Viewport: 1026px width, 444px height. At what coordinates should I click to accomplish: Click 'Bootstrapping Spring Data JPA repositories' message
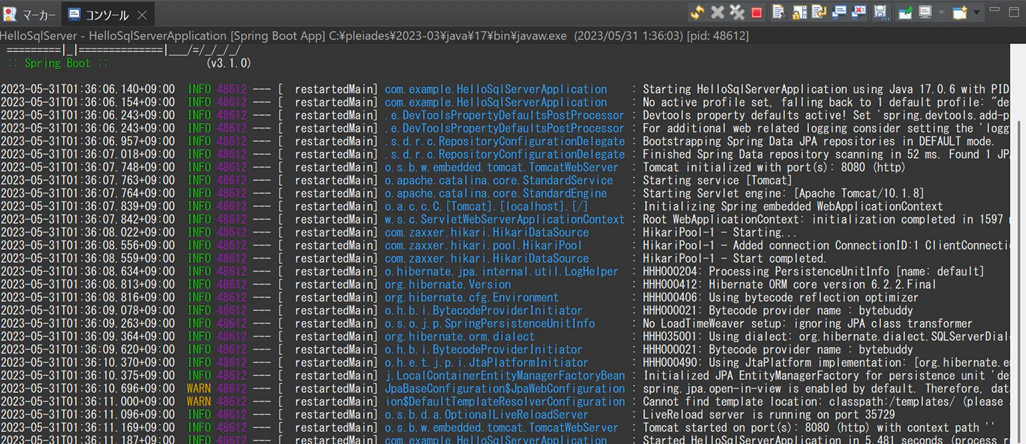(819, 141)
